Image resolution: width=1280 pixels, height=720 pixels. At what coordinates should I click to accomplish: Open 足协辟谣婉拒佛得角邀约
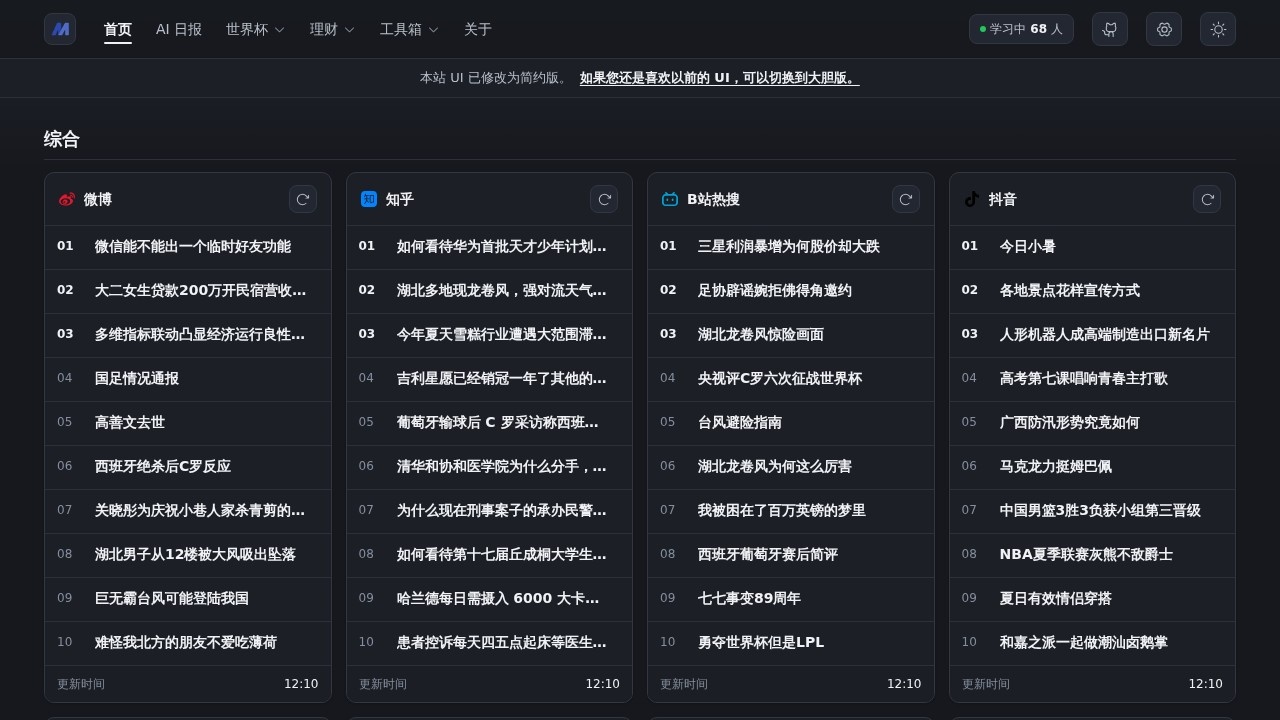[775, 290]
